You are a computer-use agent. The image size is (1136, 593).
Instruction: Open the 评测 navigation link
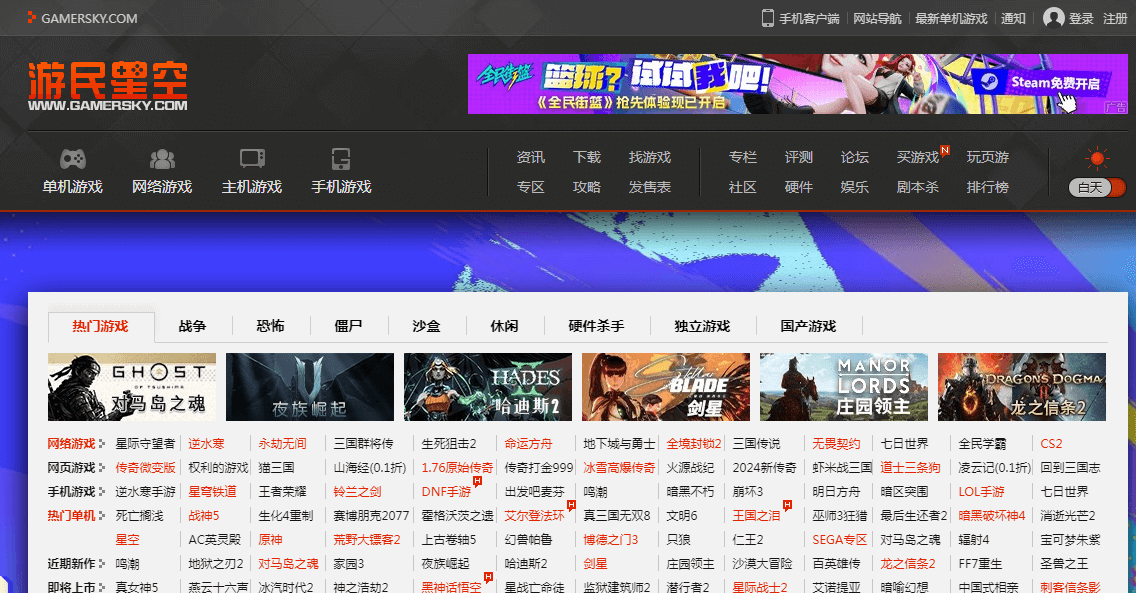798,157
